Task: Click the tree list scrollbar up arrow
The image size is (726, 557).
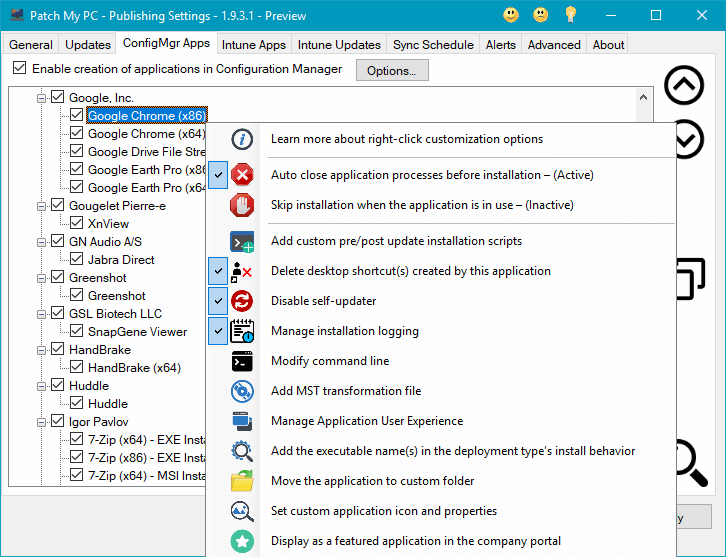Action: click(x=643, y=97)
